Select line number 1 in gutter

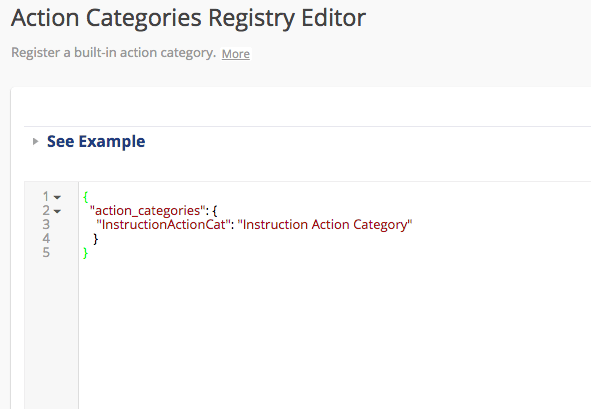(46, 196)
